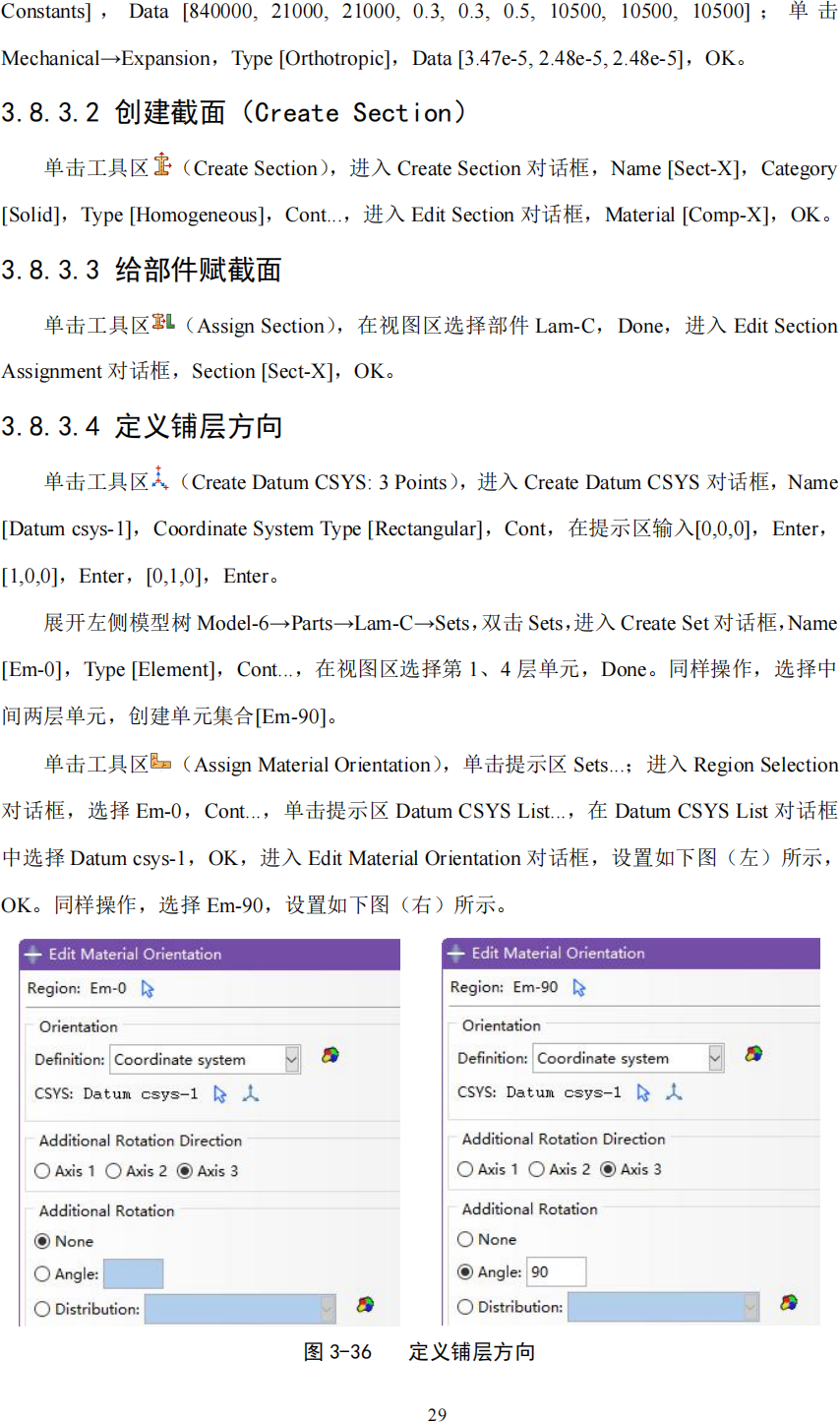The width and height of the screenshot is (840, 1422).
Task: Click the datum CSYS triad icon in Em-90 dialog
Action: point(674,1091)
